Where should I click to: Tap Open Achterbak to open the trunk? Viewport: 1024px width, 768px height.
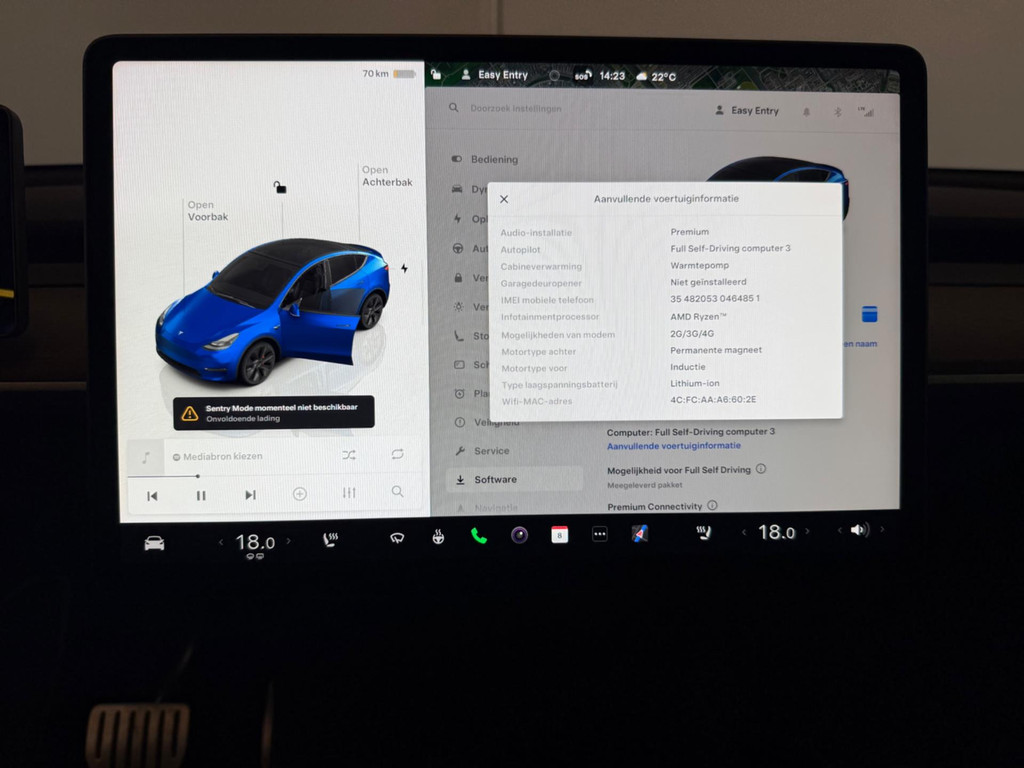pos(386,176)
